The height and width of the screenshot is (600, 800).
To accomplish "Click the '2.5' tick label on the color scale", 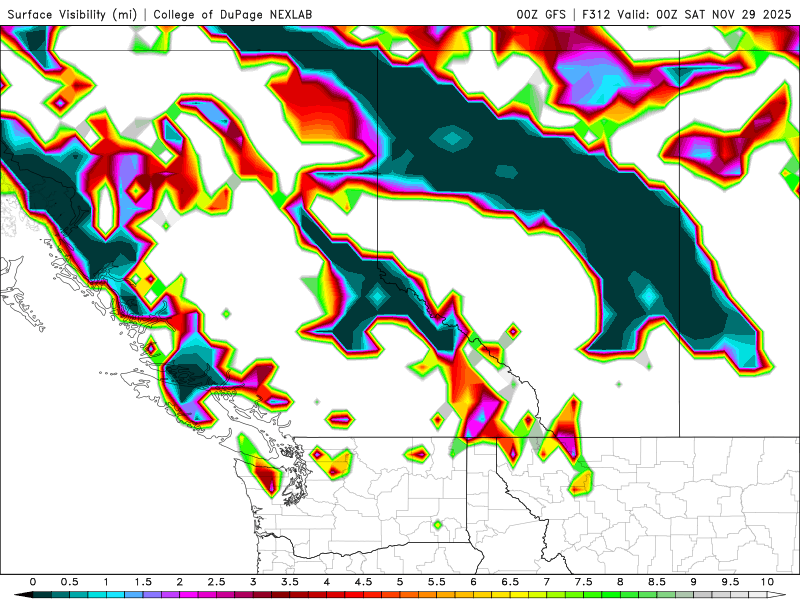I will click(216, 582).
